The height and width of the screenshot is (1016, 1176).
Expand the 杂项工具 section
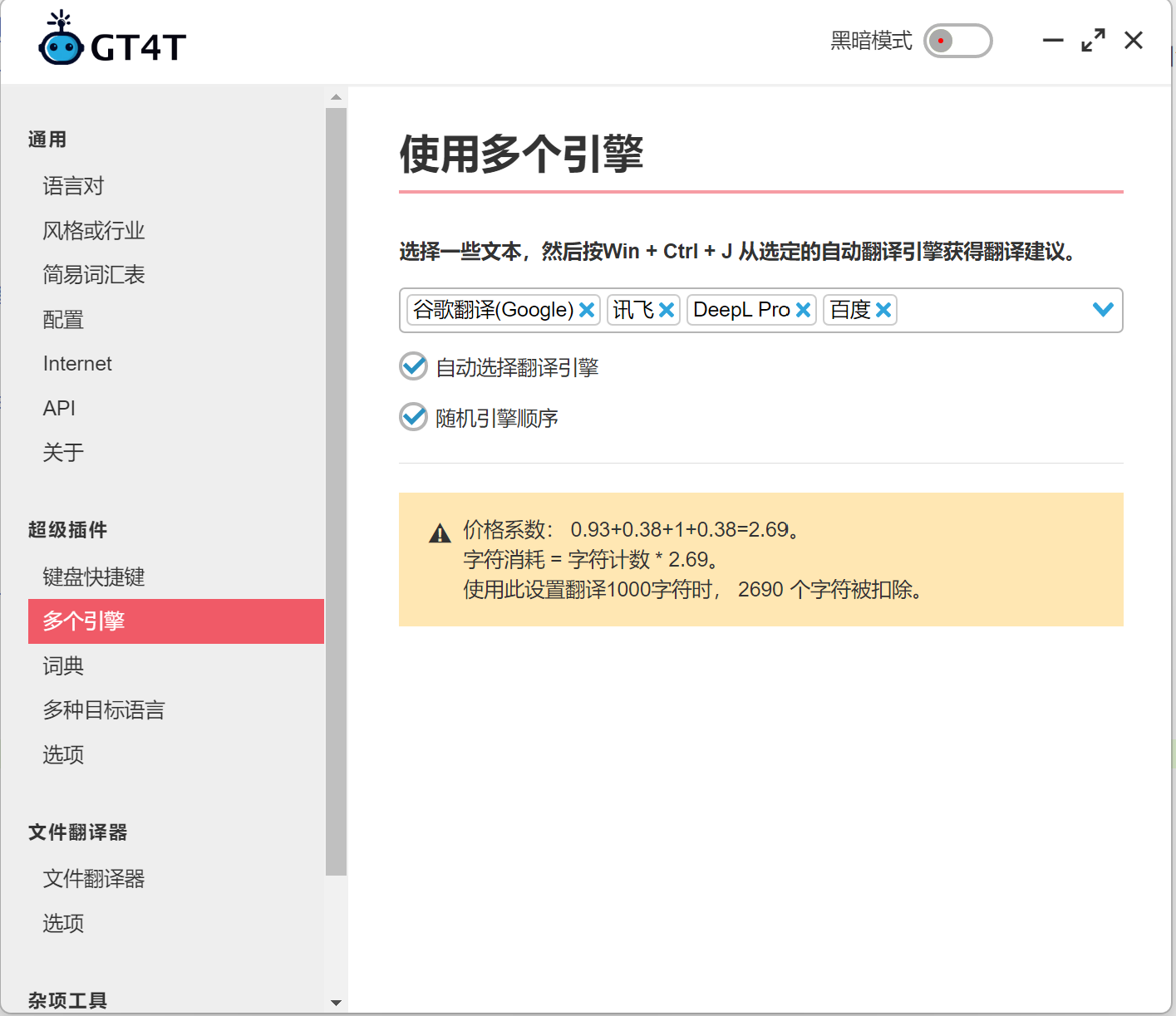68,999
